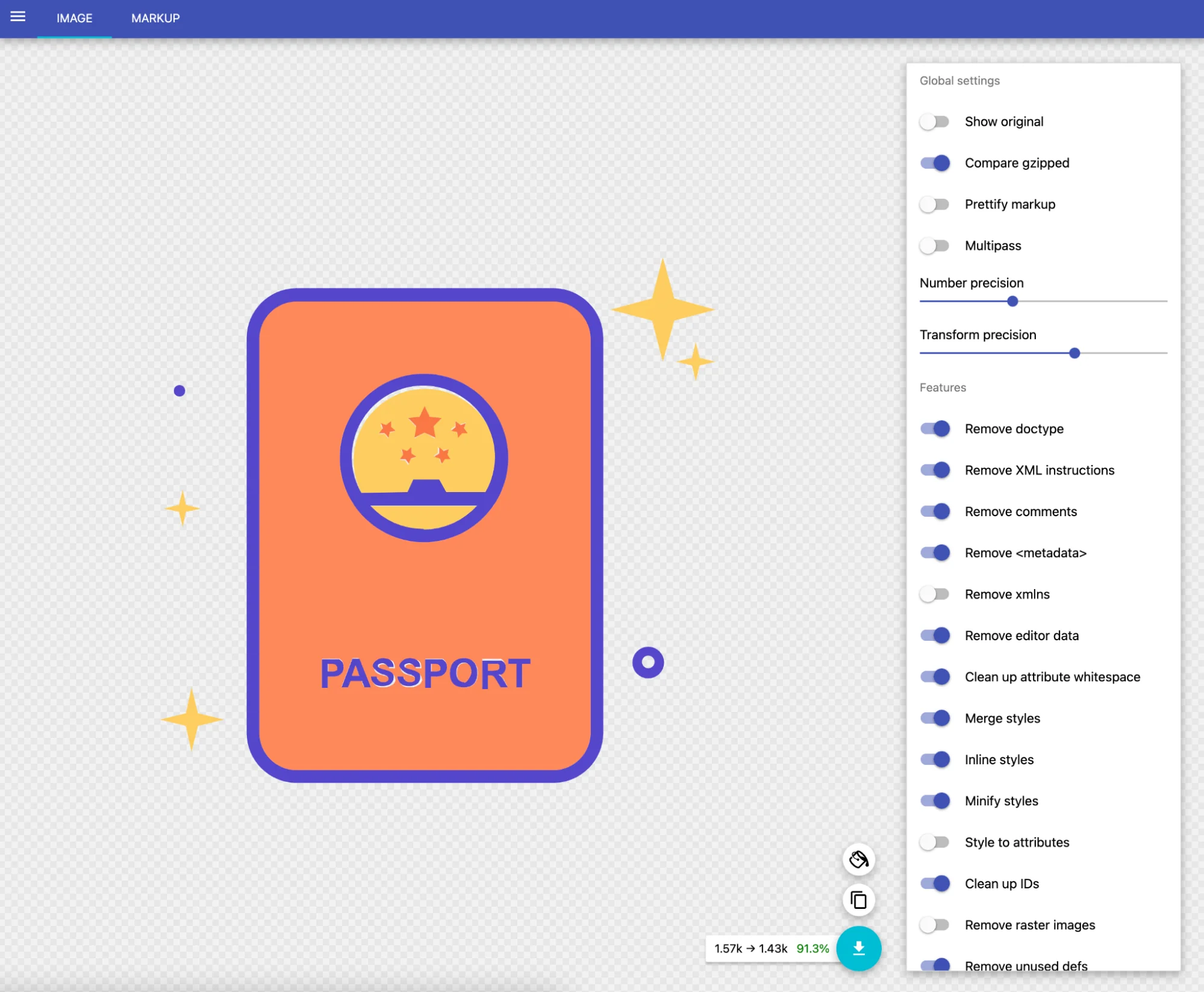1204x992 pixels.
Task: Enable Style to attributes
Action: coord(935,842)
